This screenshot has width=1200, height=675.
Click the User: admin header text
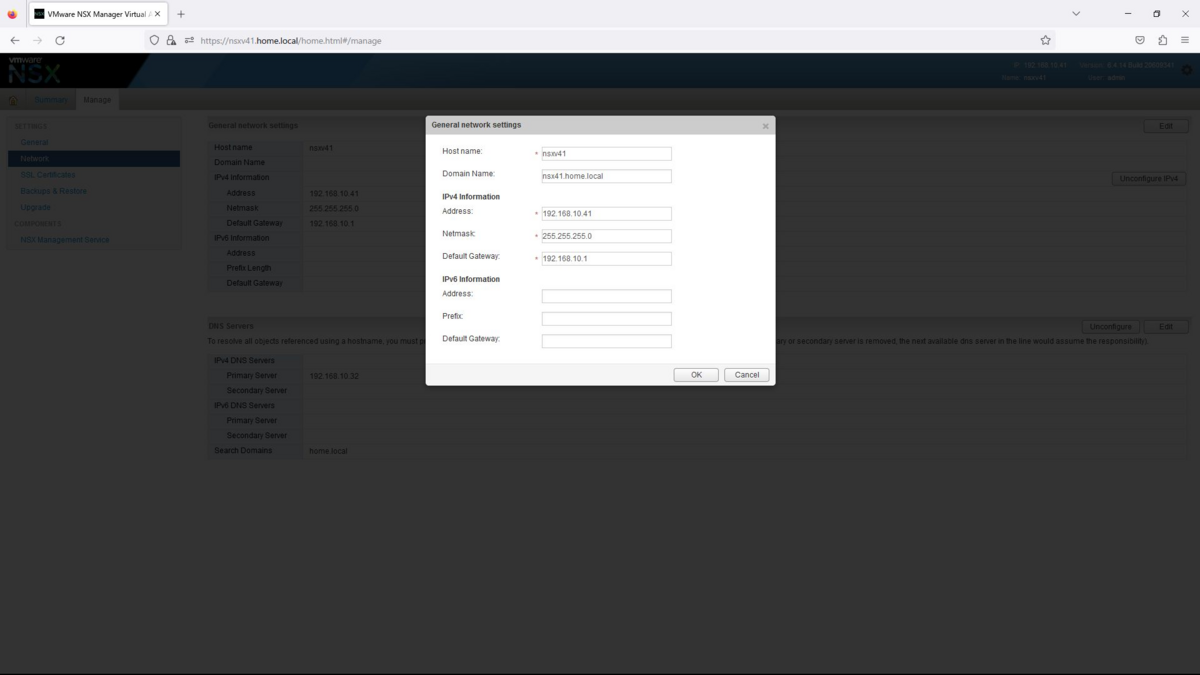click(x=1107, y=78)
